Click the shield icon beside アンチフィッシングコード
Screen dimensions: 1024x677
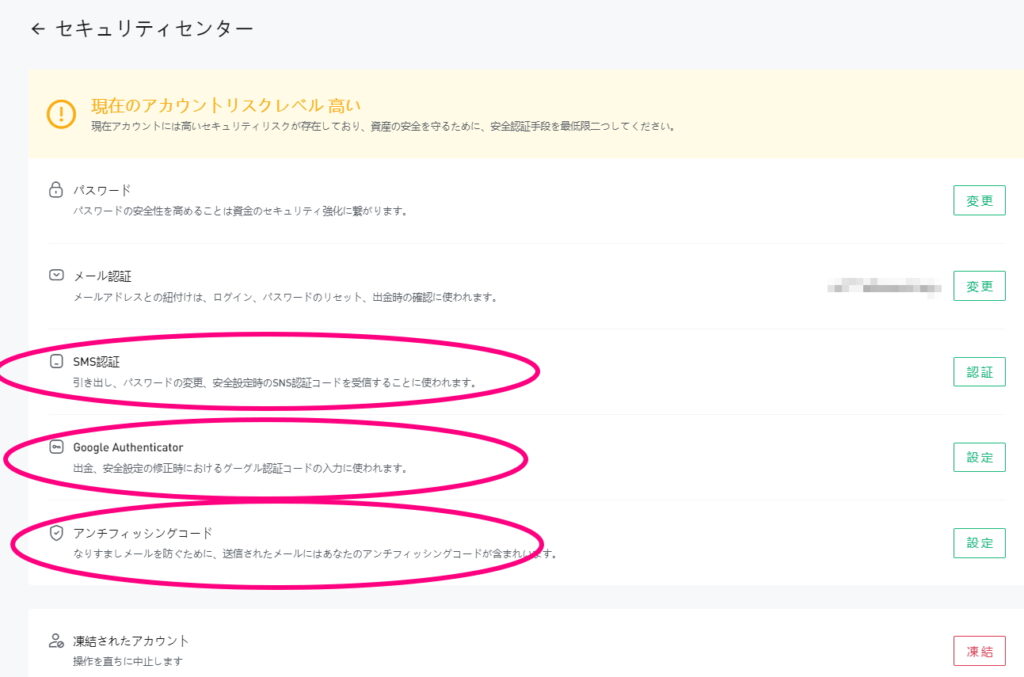point(56,533)
